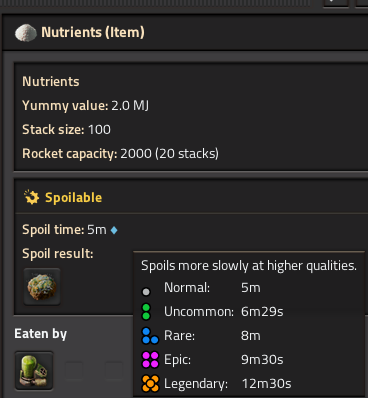Click the Rare quality blue icon

[x=150, y=336]
